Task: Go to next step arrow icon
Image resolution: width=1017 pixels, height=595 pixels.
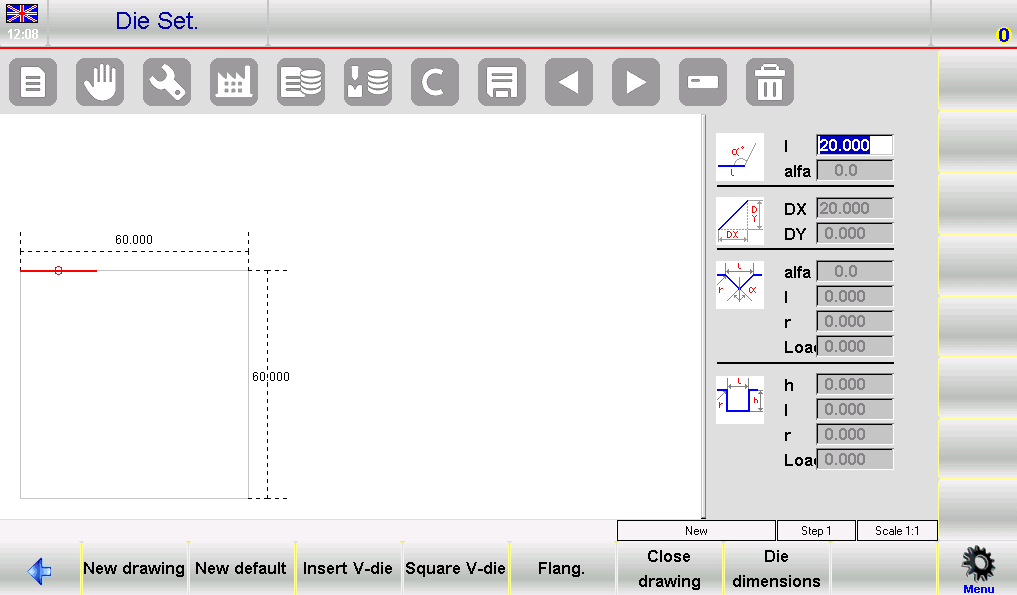Action: (636, 82)
